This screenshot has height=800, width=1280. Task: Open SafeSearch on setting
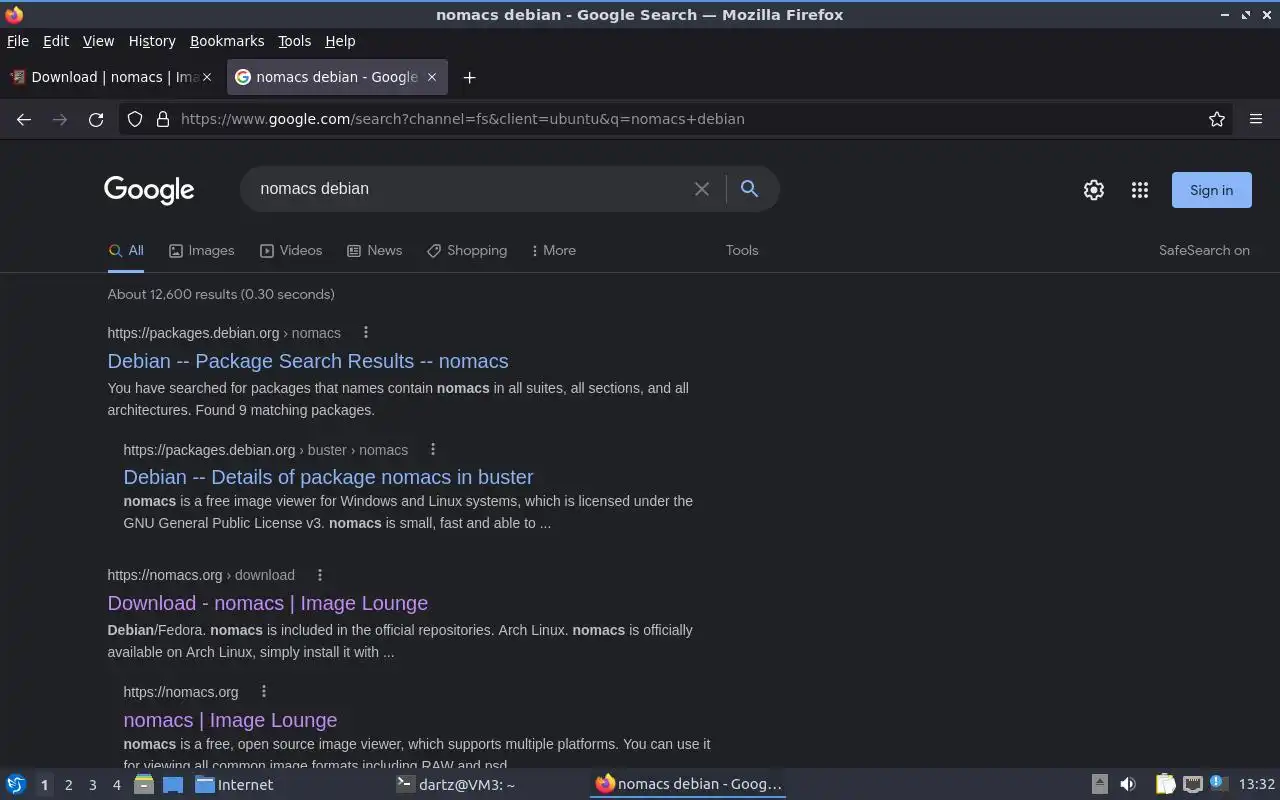pyautogui.click(x=1204, y=250)
